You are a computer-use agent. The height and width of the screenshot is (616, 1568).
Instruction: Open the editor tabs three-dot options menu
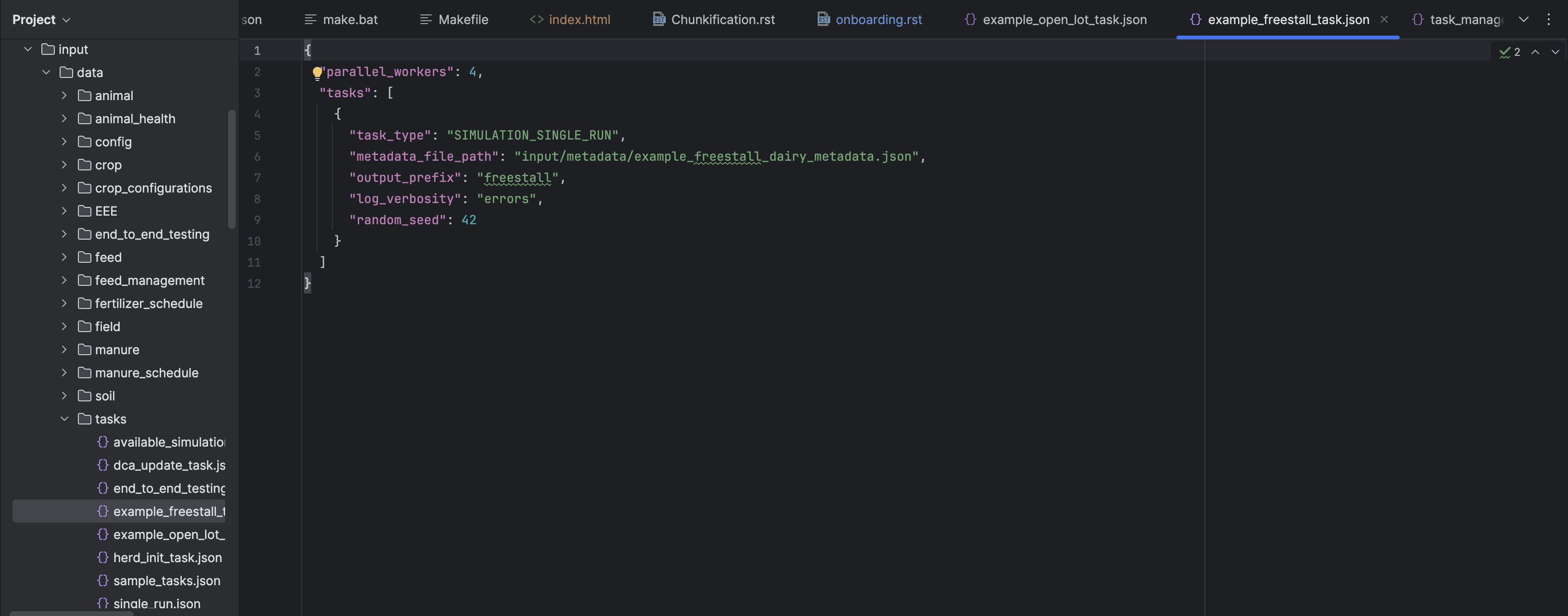1549,20
